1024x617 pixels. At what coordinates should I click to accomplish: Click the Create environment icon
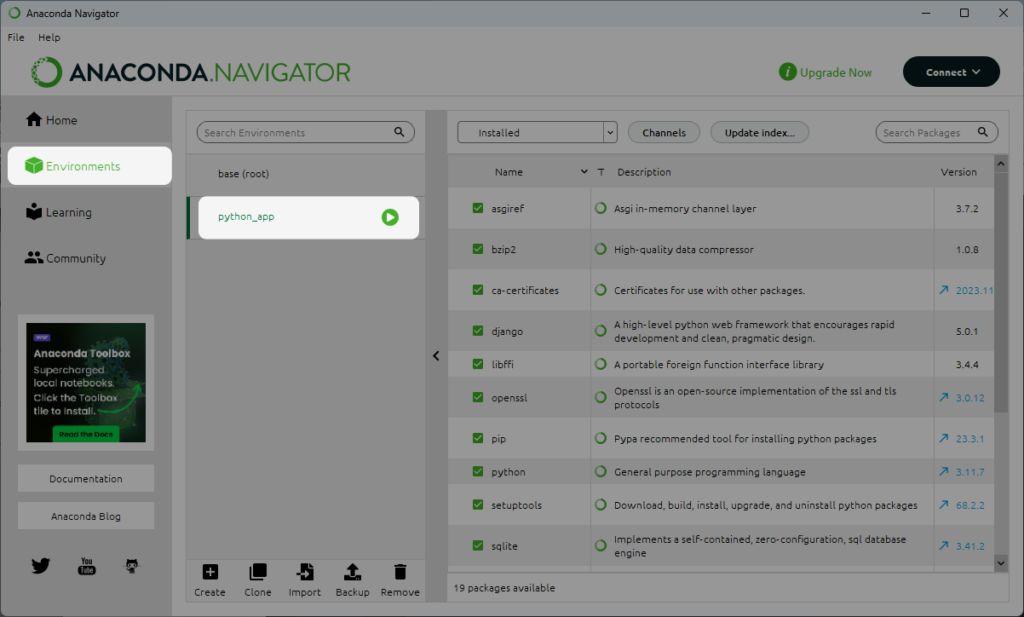point(210,572)
